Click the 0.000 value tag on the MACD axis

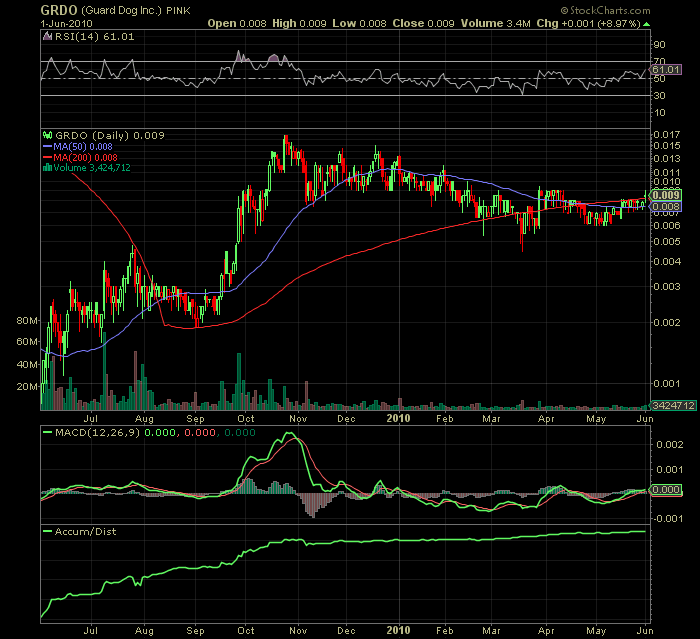pos(666,490)
